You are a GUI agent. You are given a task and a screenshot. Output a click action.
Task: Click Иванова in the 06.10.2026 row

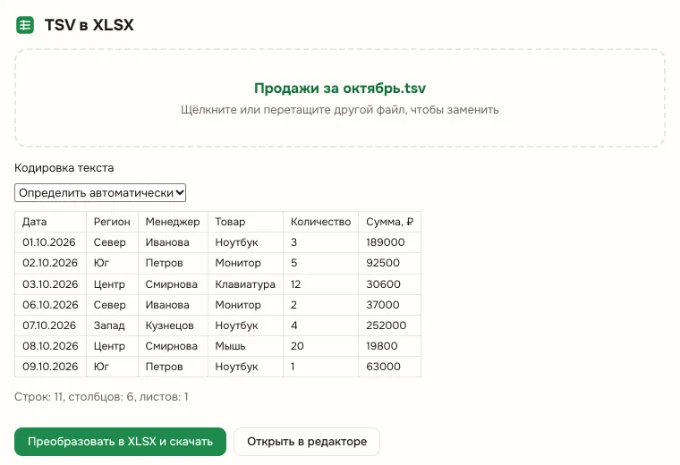(x=173, y=305)
